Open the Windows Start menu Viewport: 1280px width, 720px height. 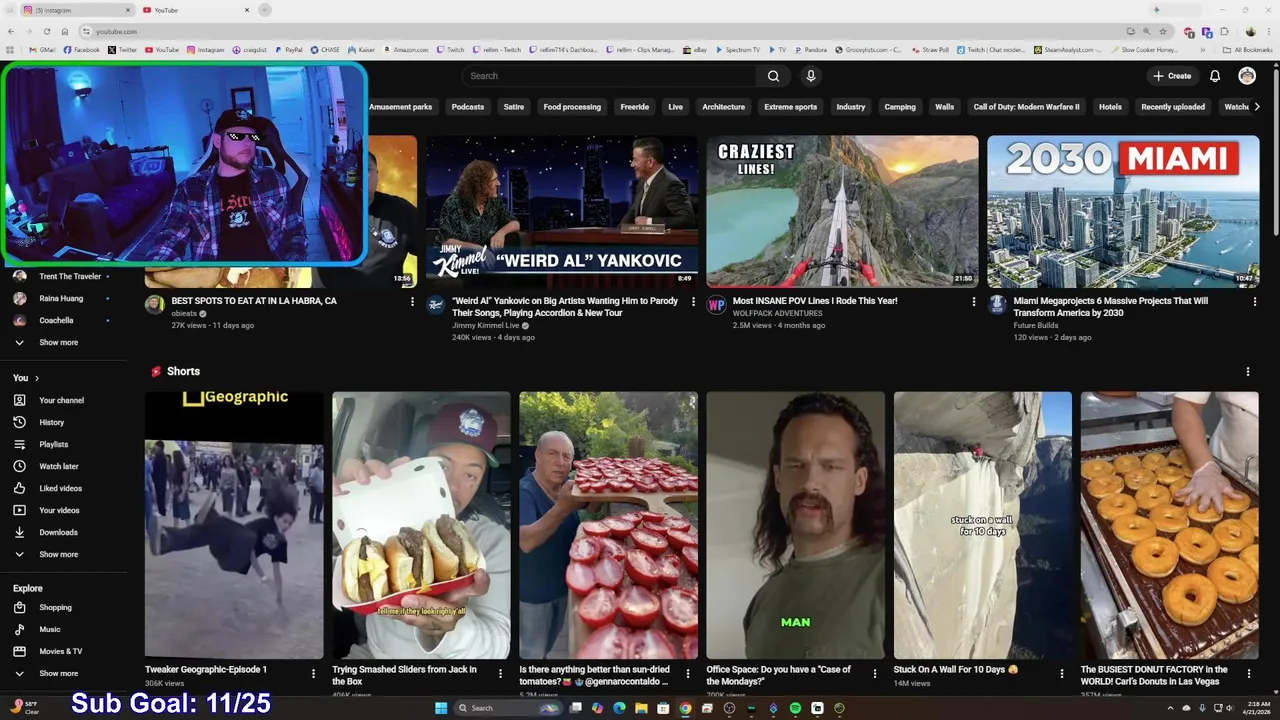[441, 708]
